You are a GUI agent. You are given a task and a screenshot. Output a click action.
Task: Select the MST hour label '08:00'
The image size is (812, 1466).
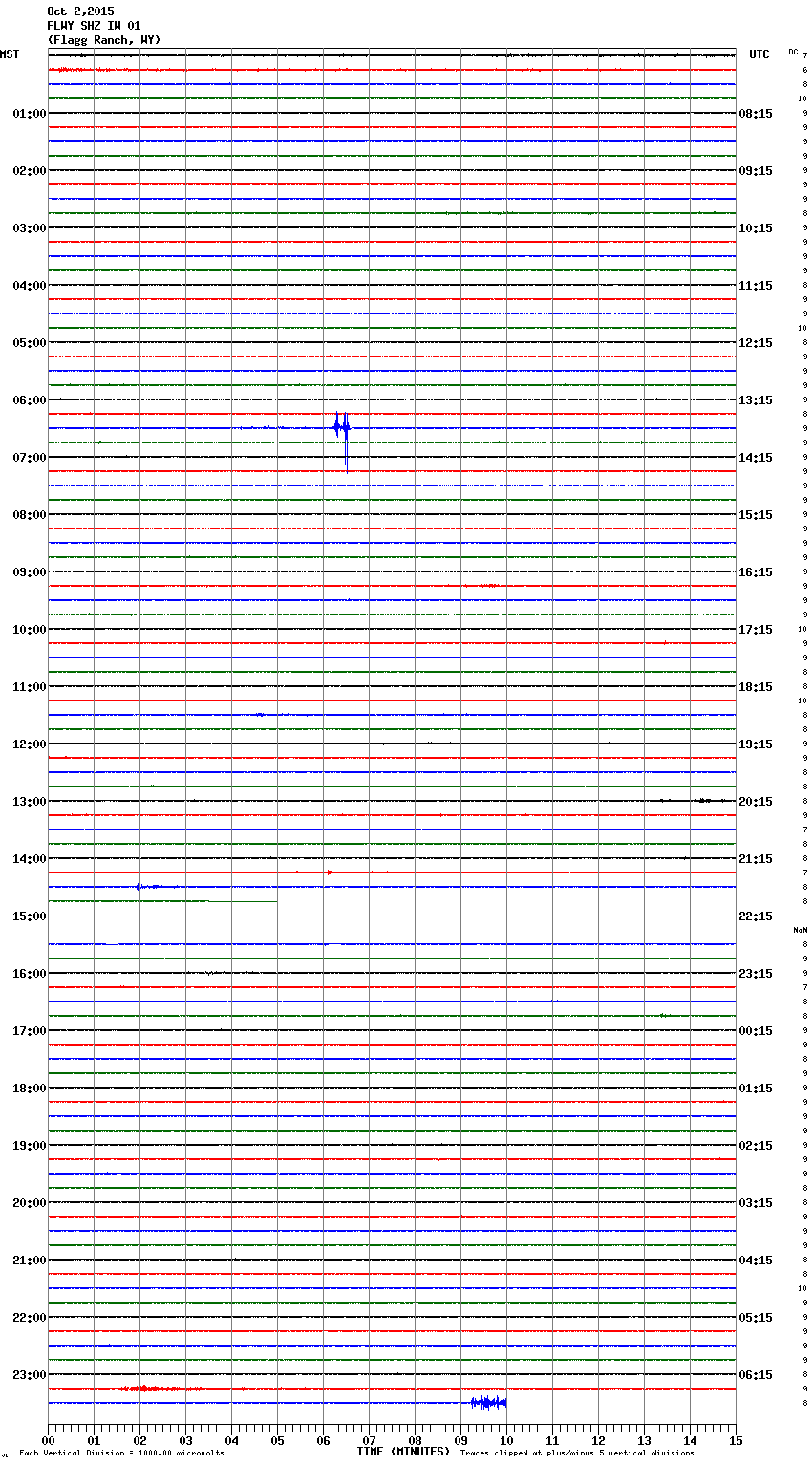(x=30, y=515)
